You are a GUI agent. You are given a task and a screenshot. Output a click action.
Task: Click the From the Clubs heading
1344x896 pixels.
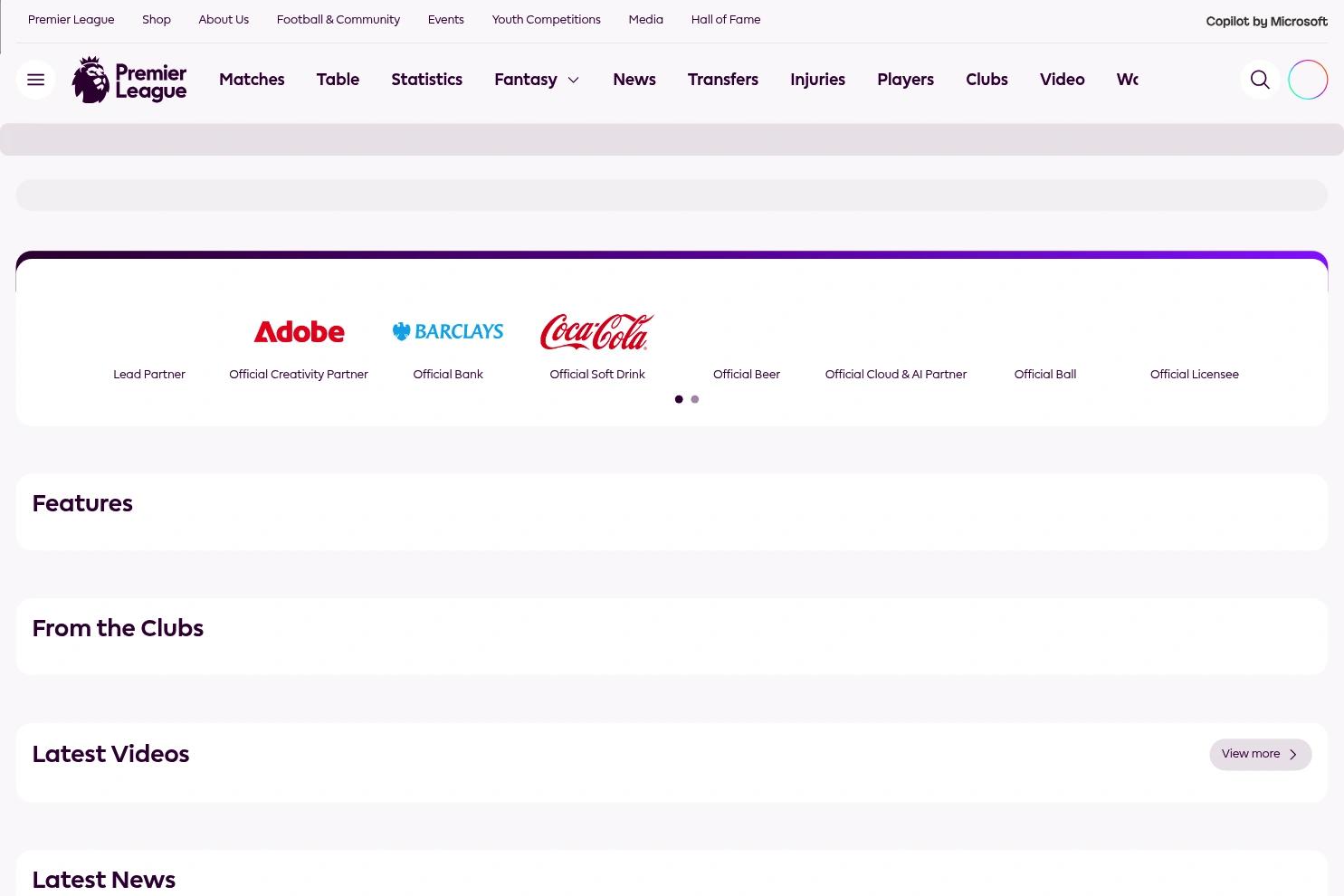(x=118, y=629)
